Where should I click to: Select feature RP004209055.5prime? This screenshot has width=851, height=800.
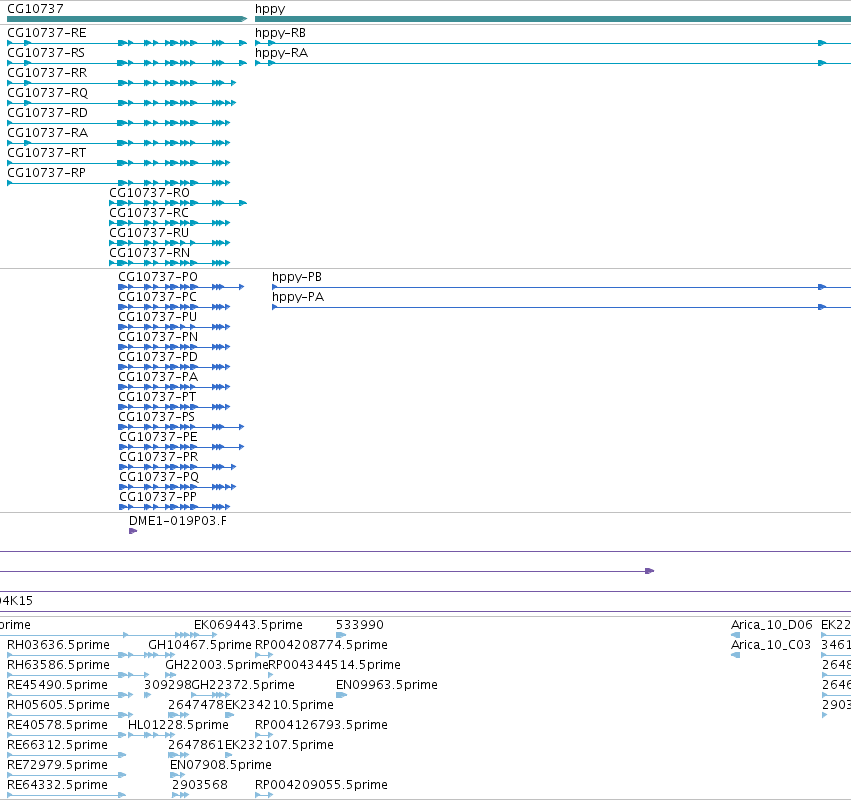pyautogui.click(x=321, y=785)
